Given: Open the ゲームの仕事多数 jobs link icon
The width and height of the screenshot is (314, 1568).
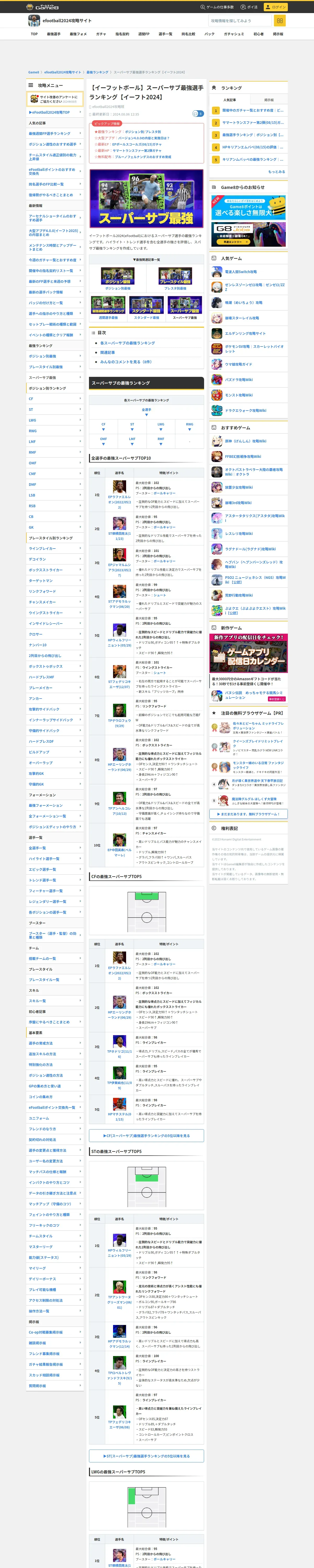Looking at the screenshot, I should tap(203, 7).
